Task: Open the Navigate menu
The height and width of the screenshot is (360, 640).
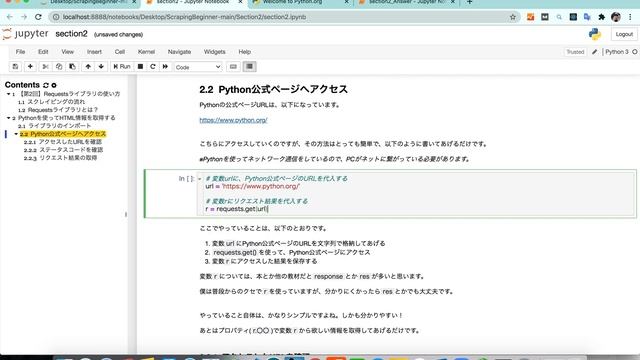Action: [x=179, y=52]
